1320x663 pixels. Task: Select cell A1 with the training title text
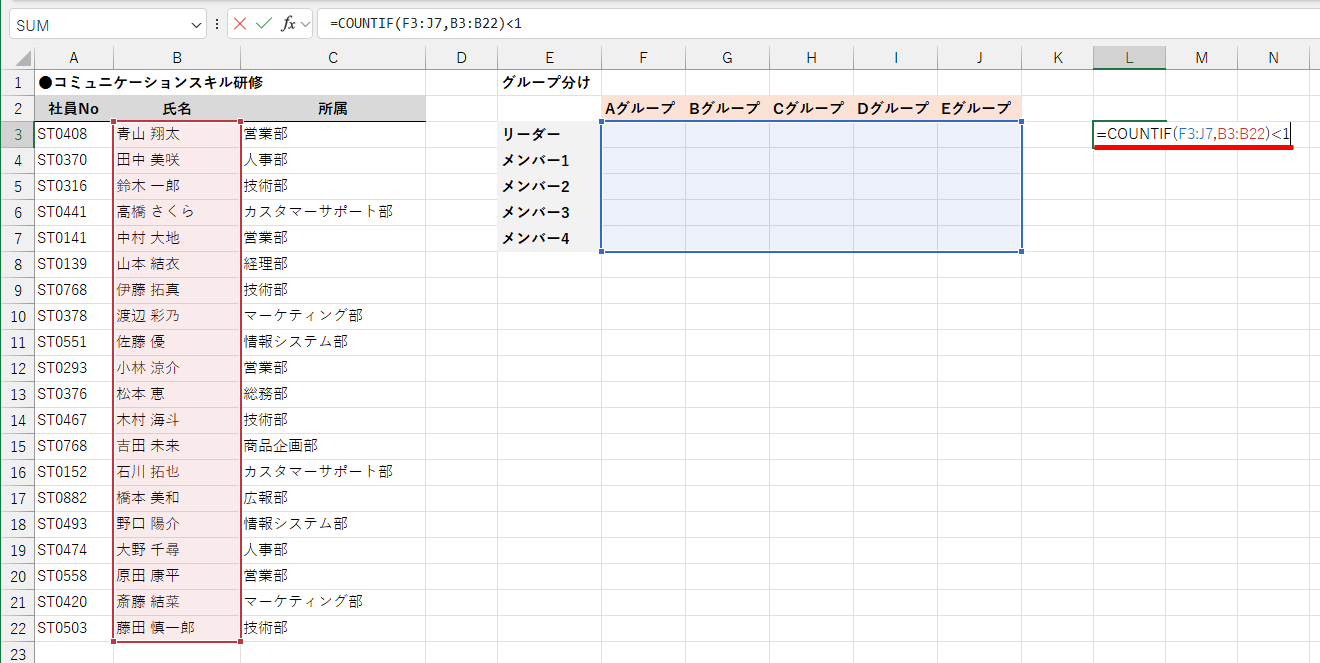[73, 82]
